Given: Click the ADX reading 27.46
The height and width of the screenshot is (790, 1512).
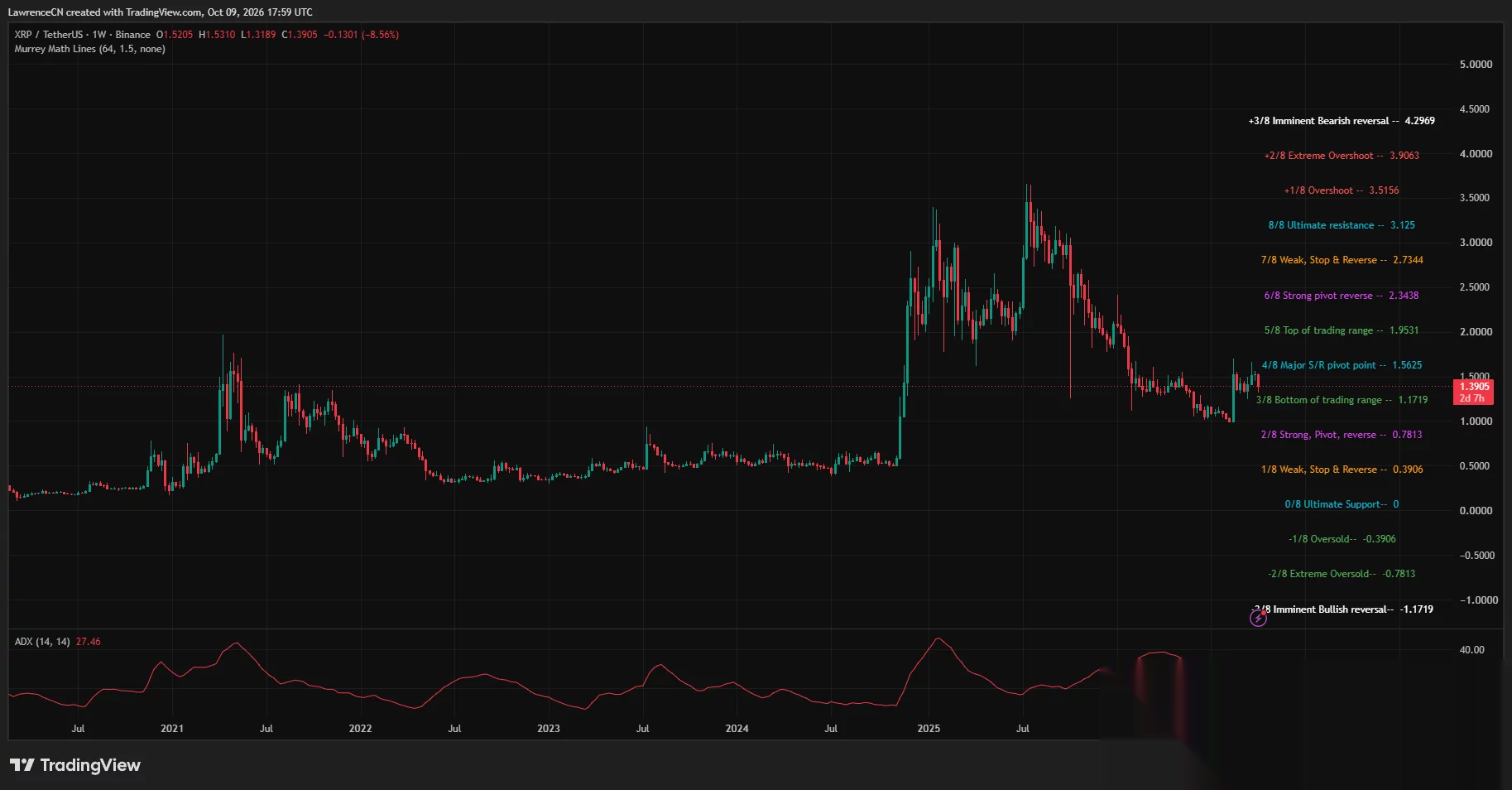Looking at the screenshot, I should [88, 642].
